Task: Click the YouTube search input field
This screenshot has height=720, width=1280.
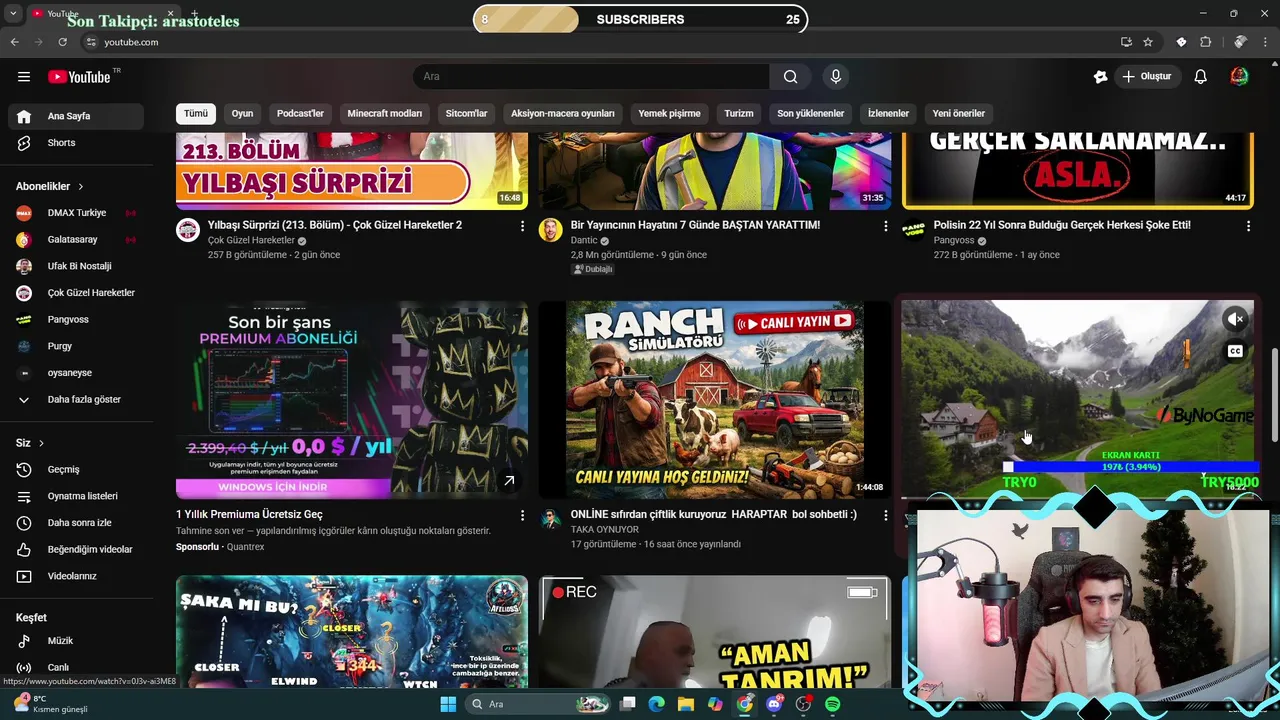Action: [591, 77]
